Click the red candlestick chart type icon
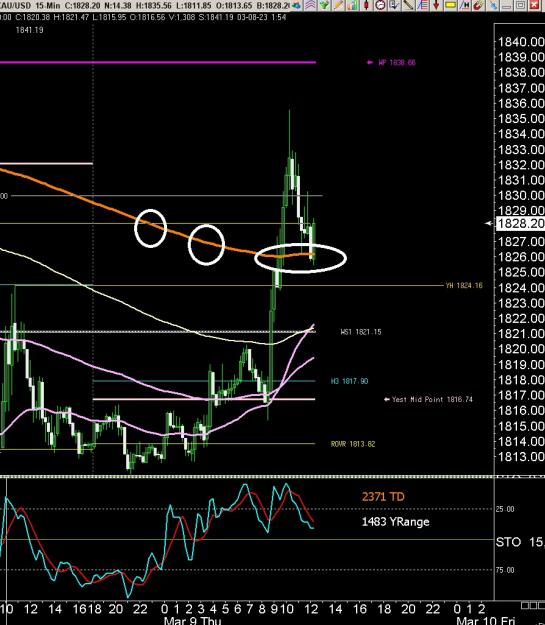 point(366,5)
